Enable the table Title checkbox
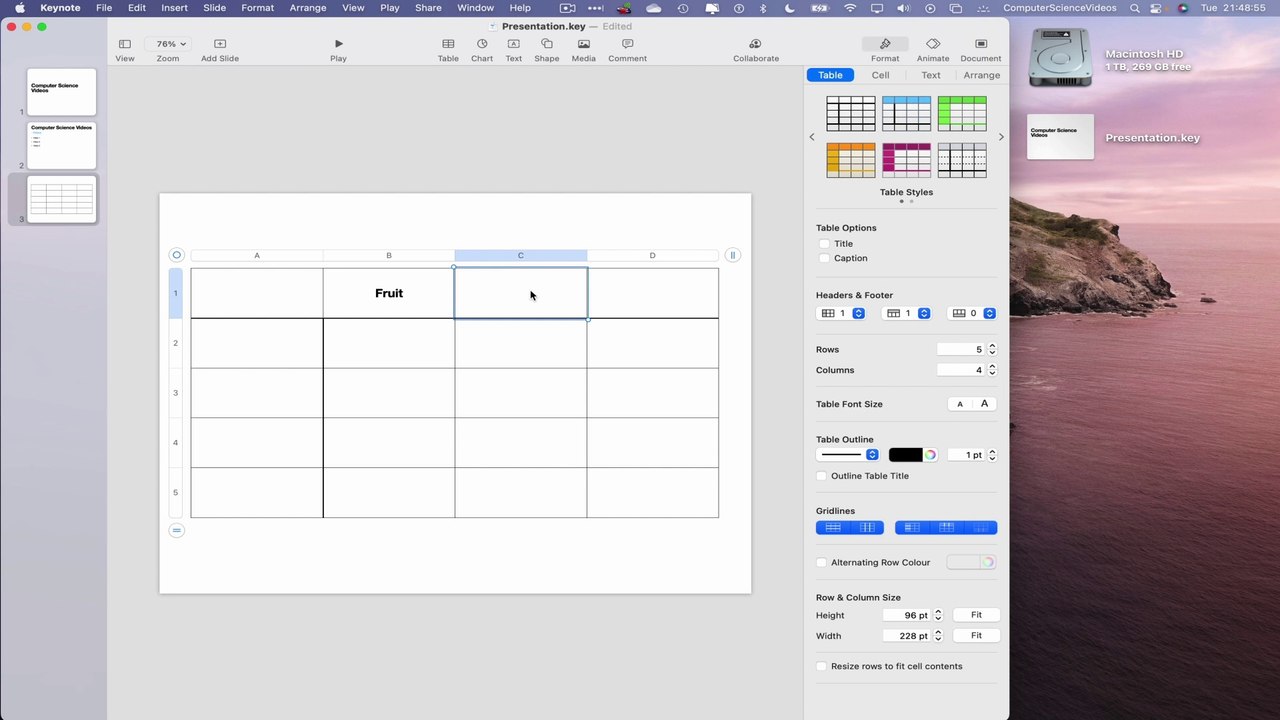 click(824, 243)
